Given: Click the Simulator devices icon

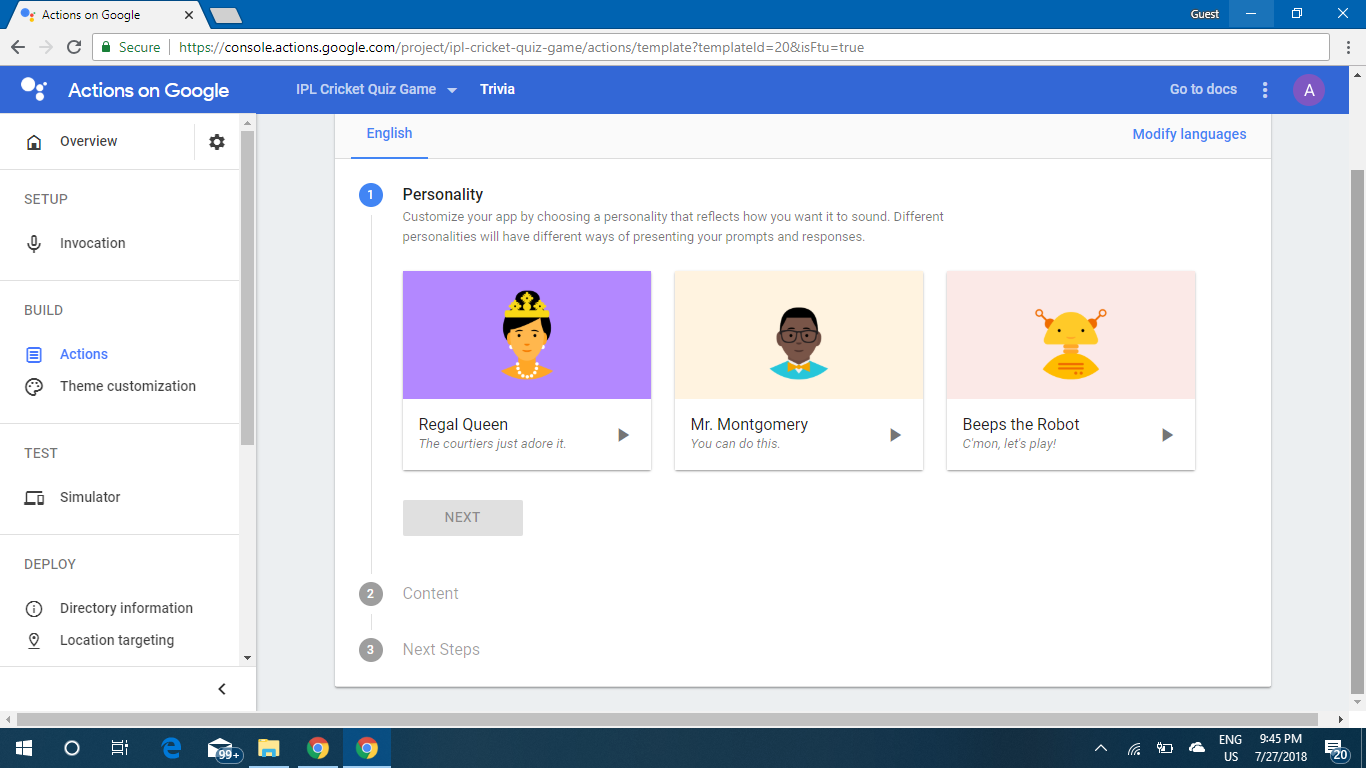Looking at the screenshot, I should [34, 498].
